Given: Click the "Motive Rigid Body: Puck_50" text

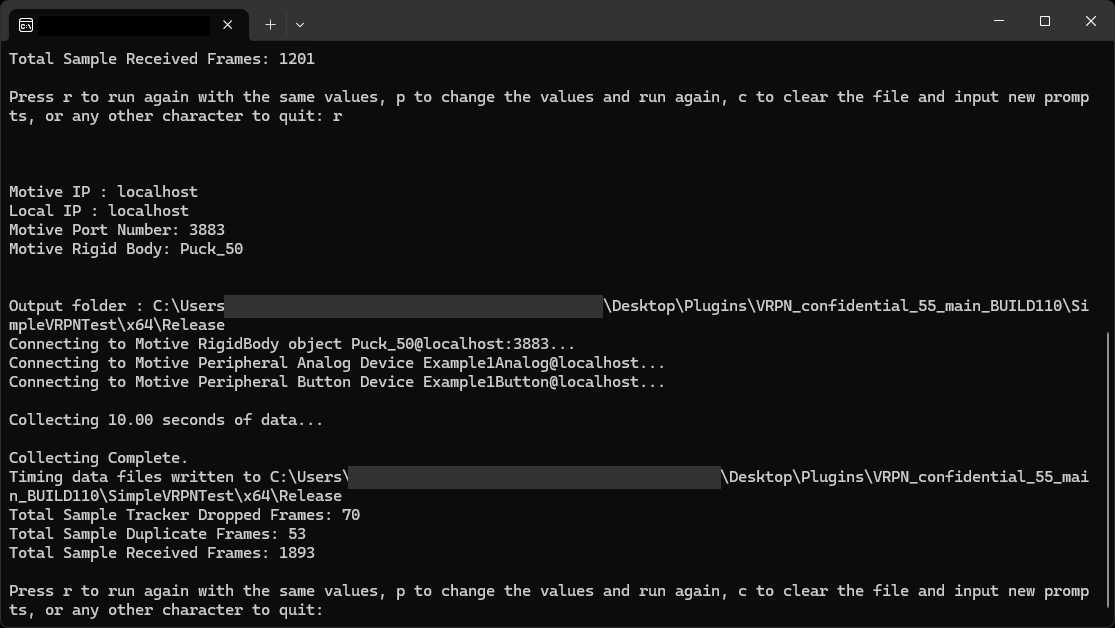Looking at the screenshot, I should 126,249.
